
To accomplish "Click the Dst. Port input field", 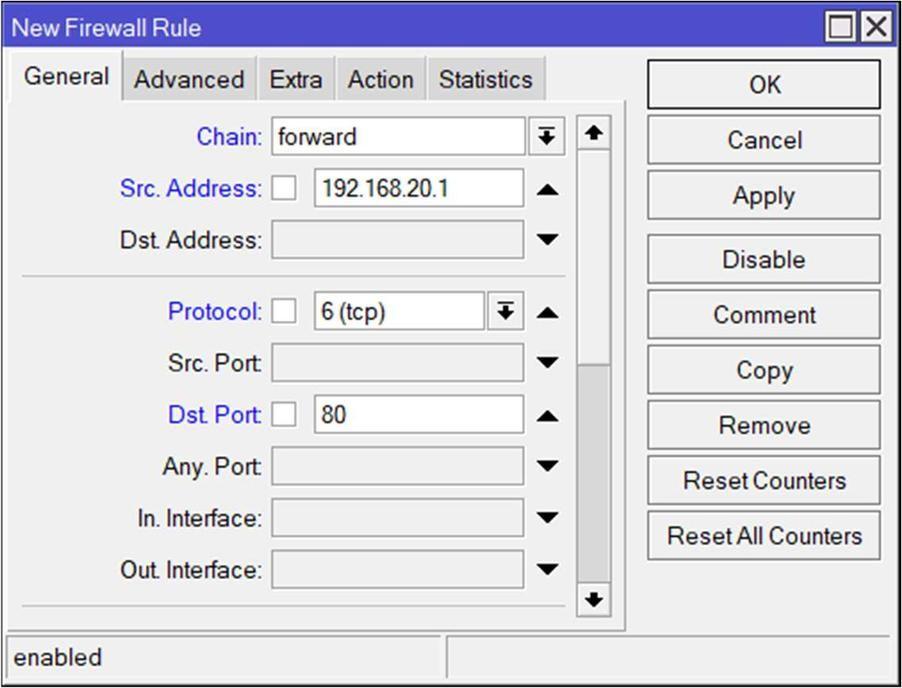I will (418, 415).
